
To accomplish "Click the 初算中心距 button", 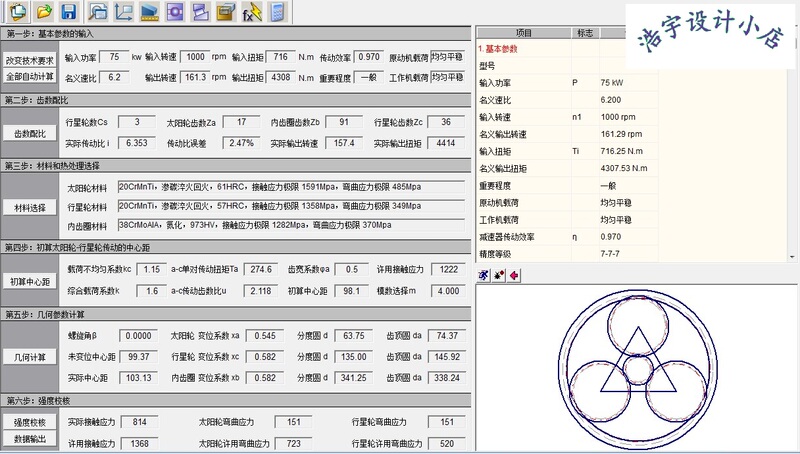I will coord(30,282).
